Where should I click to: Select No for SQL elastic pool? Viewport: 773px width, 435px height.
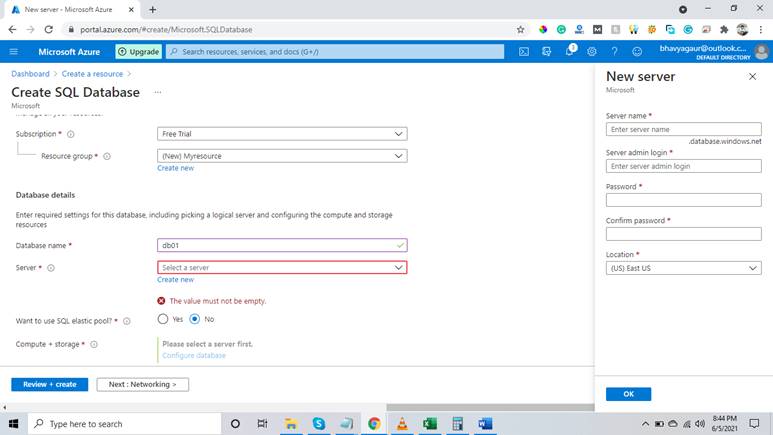195,319
